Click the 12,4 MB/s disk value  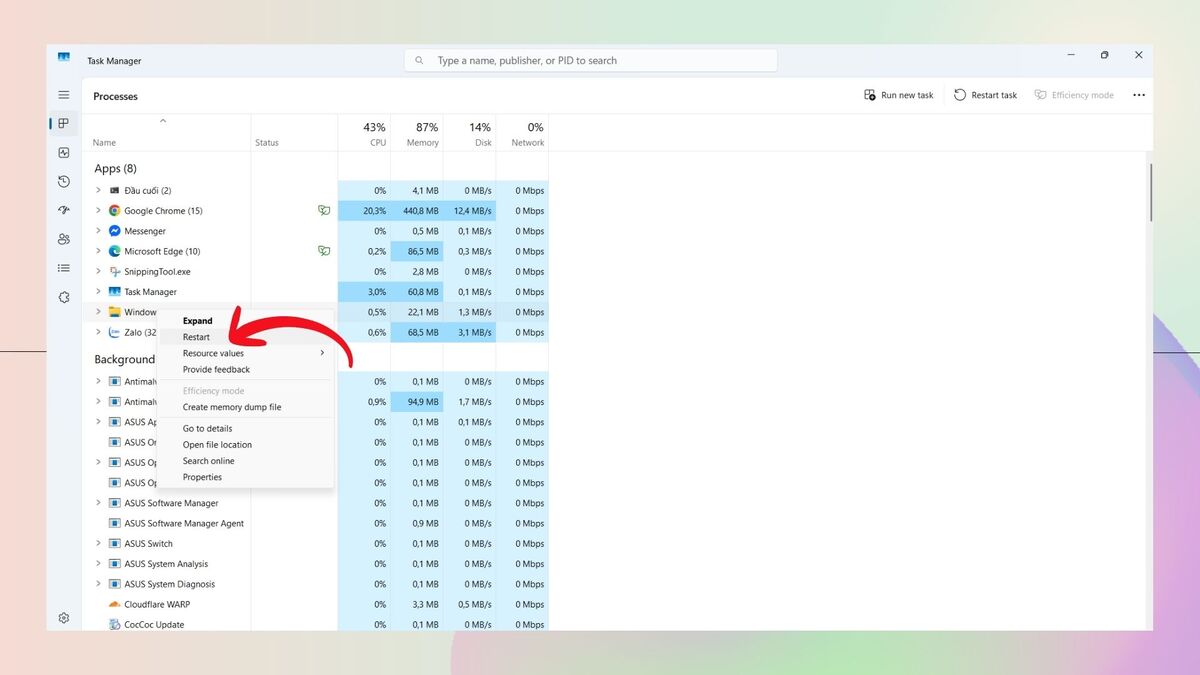click(469, 211)
